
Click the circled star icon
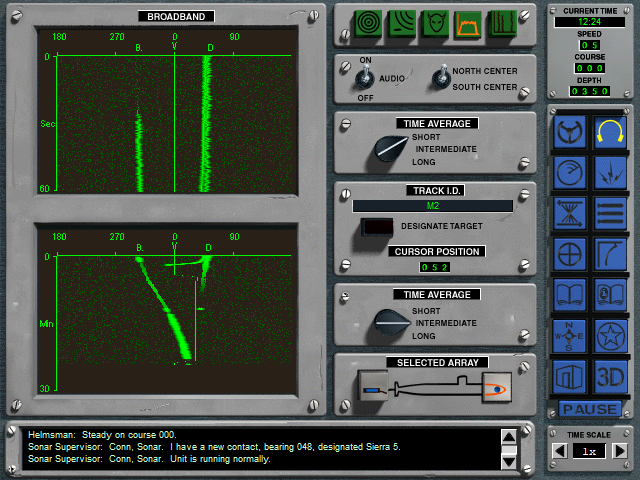(611, 336)
